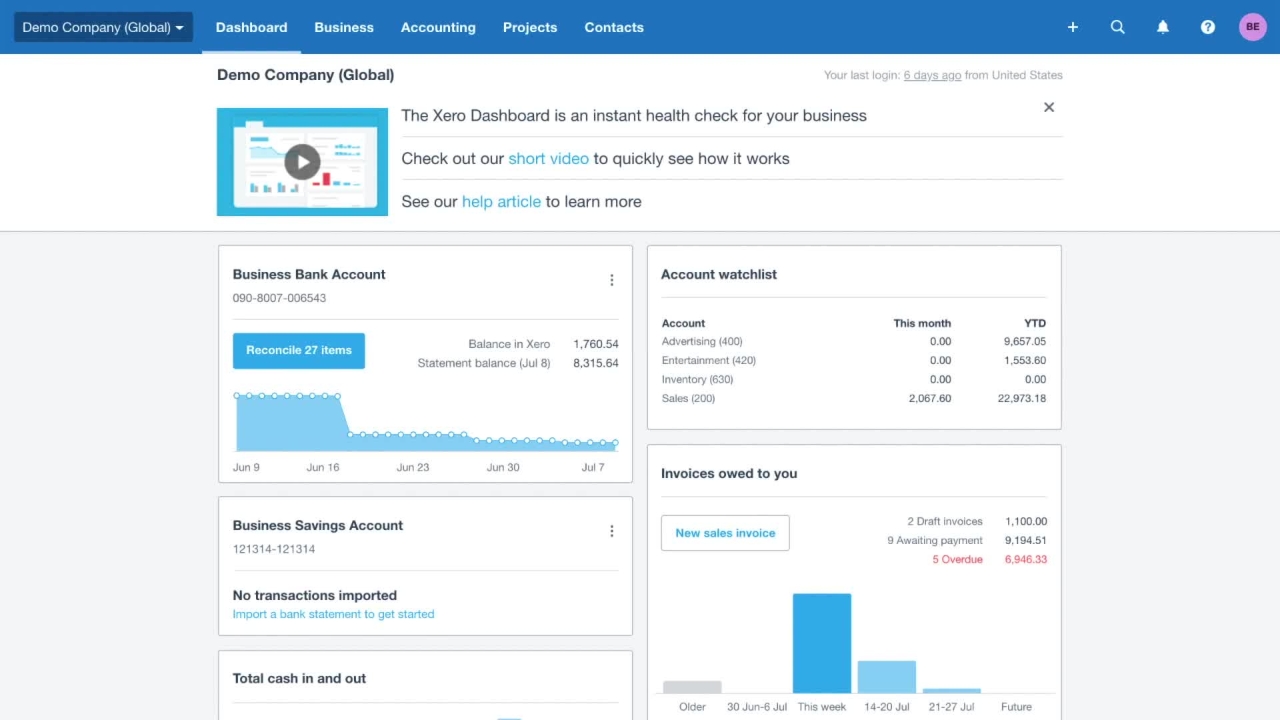
Task: Click the Statement balance value 8,315.64
Action: click(596, 363)
